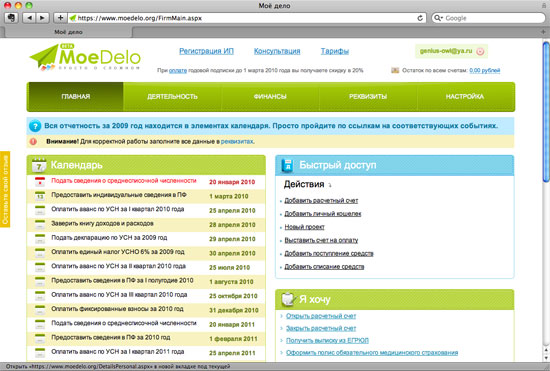Click calendar icon for 30 апреля 2010 row
The width and height of the screenshot is (550, 371).
click(40, 253)
